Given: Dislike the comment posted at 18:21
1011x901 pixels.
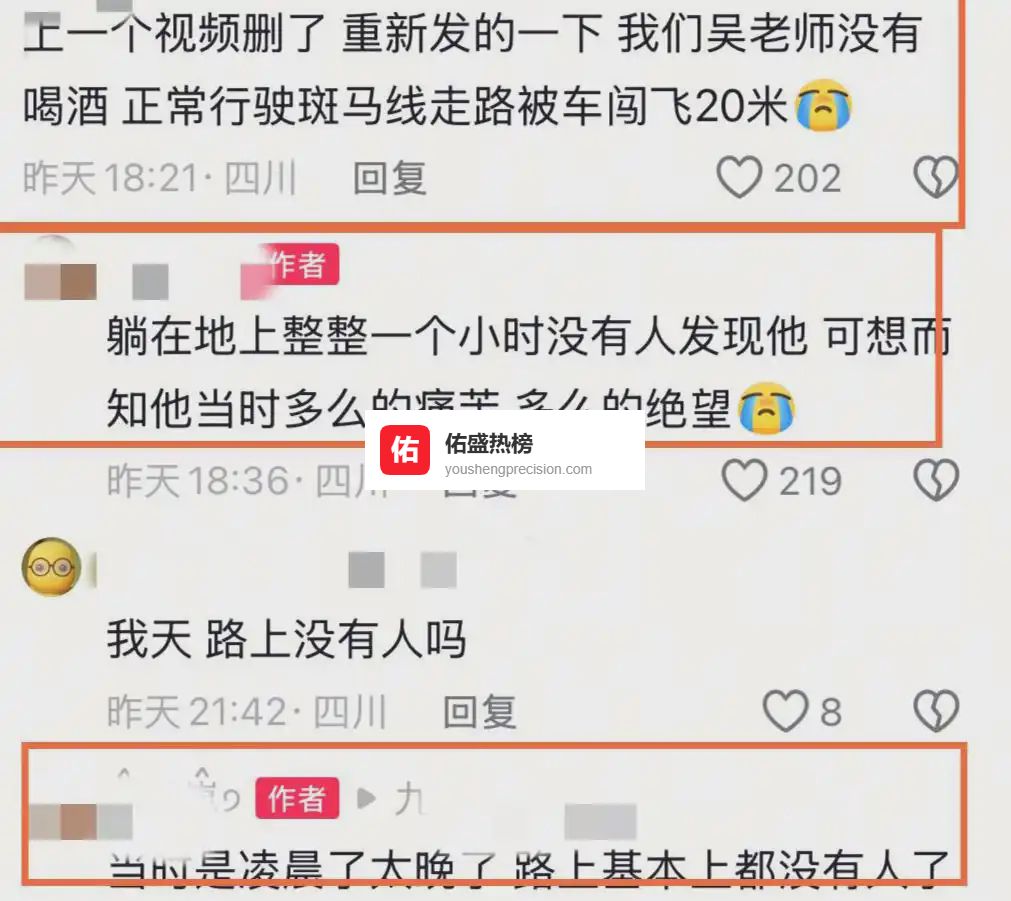Looking at the screenshot, I should pos(936,177).
